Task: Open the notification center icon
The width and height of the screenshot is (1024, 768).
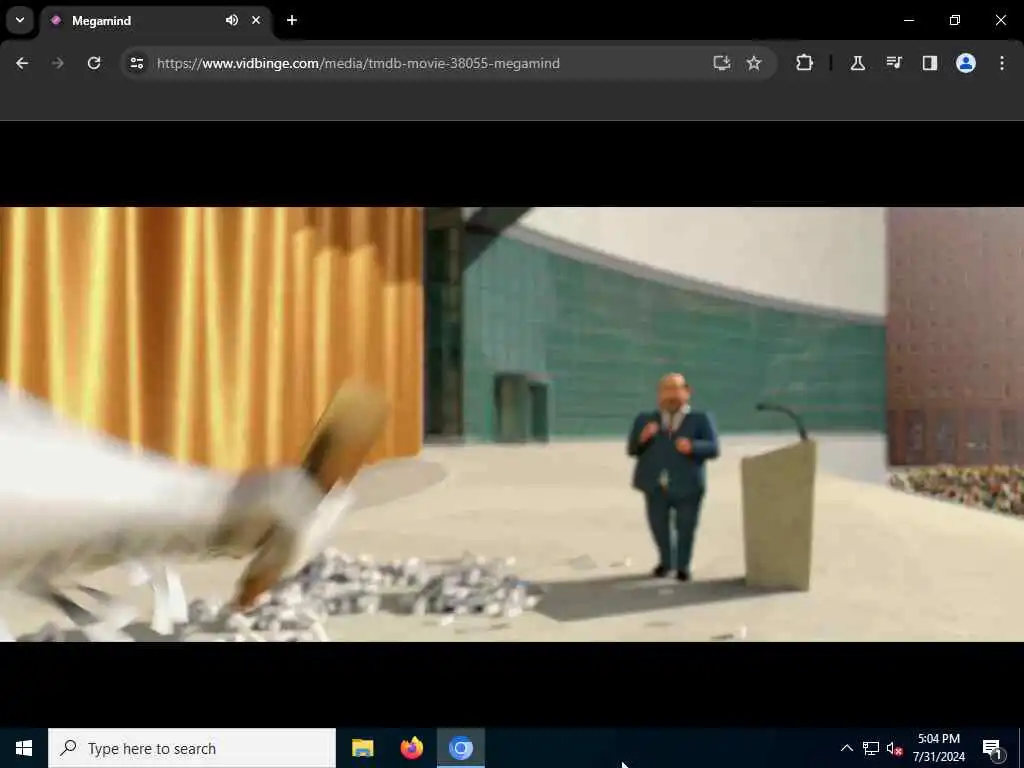Action: pos(992,748)
